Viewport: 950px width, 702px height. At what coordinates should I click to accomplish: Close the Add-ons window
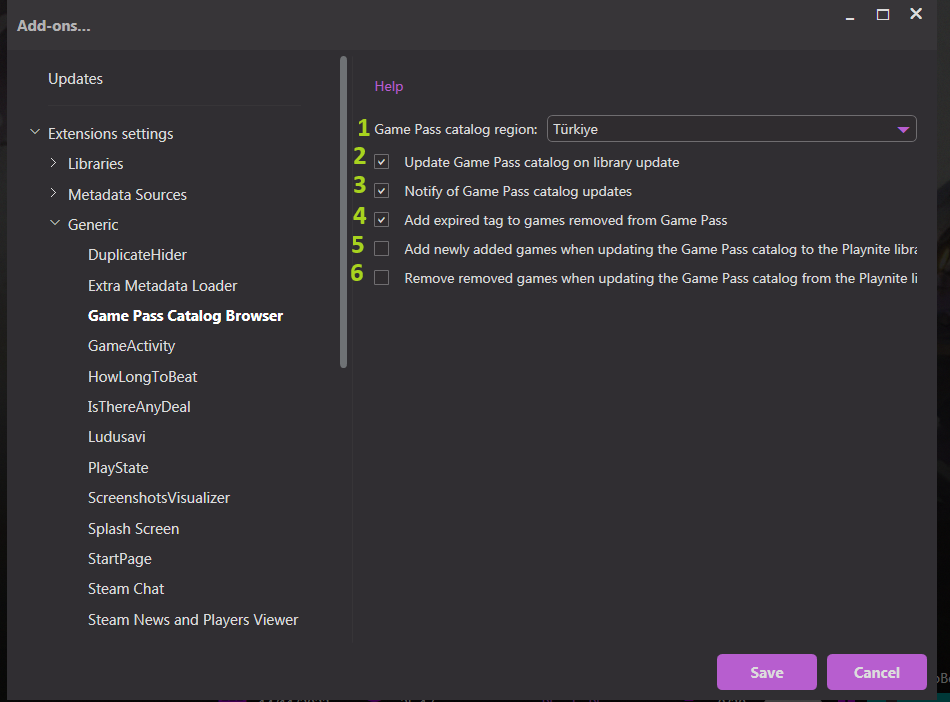pyautogui.click(x=916, y=14)
